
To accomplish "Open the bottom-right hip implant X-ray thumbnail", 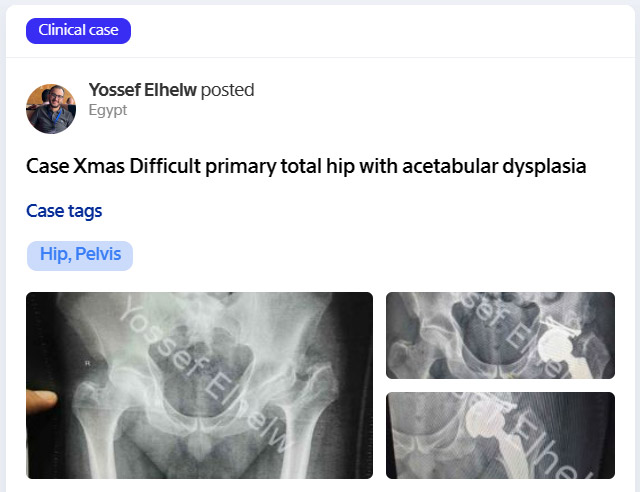I will 500,435.
